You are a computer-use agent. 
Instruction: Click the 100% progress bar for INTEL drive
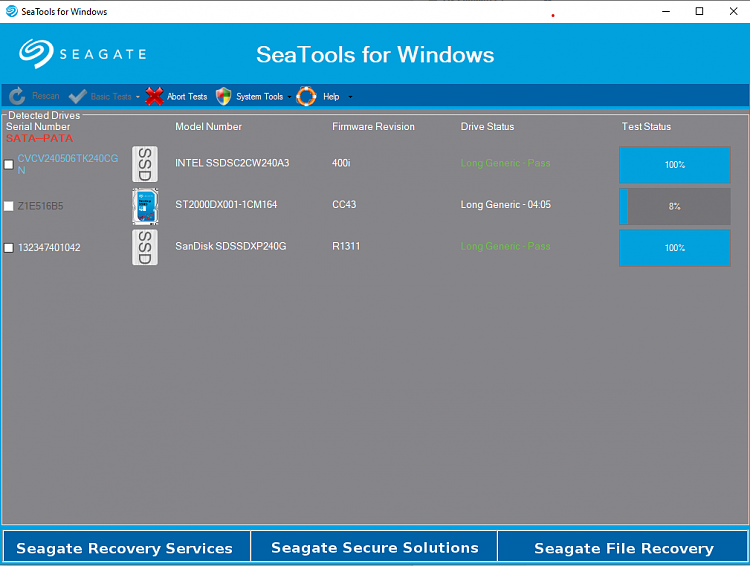pyautogui.click(x=675, y=165)
